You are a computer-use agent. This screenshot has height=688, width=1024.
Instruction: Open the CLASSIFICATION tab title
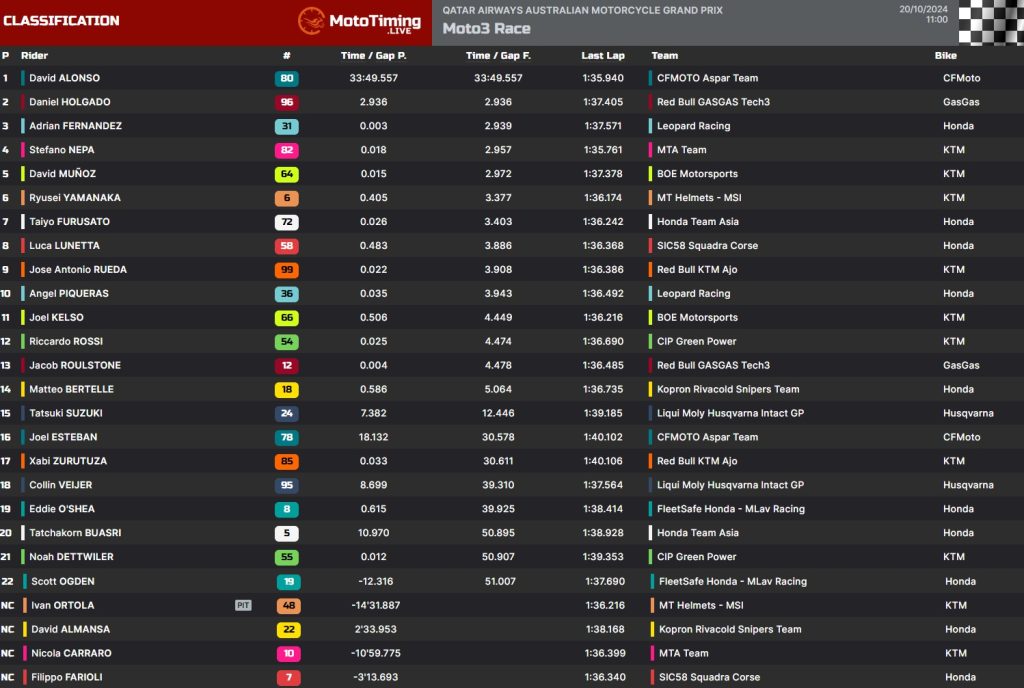click(61, 21)
